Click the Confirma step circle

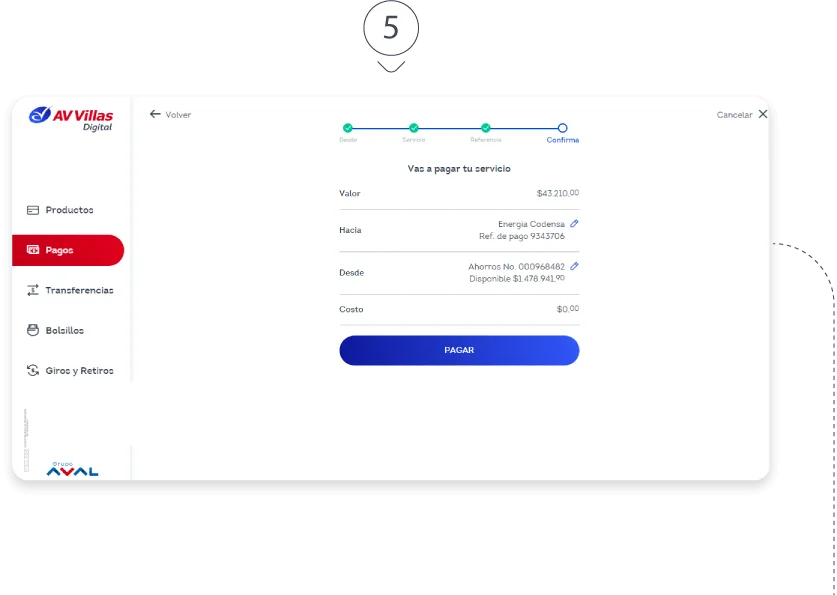562,128
